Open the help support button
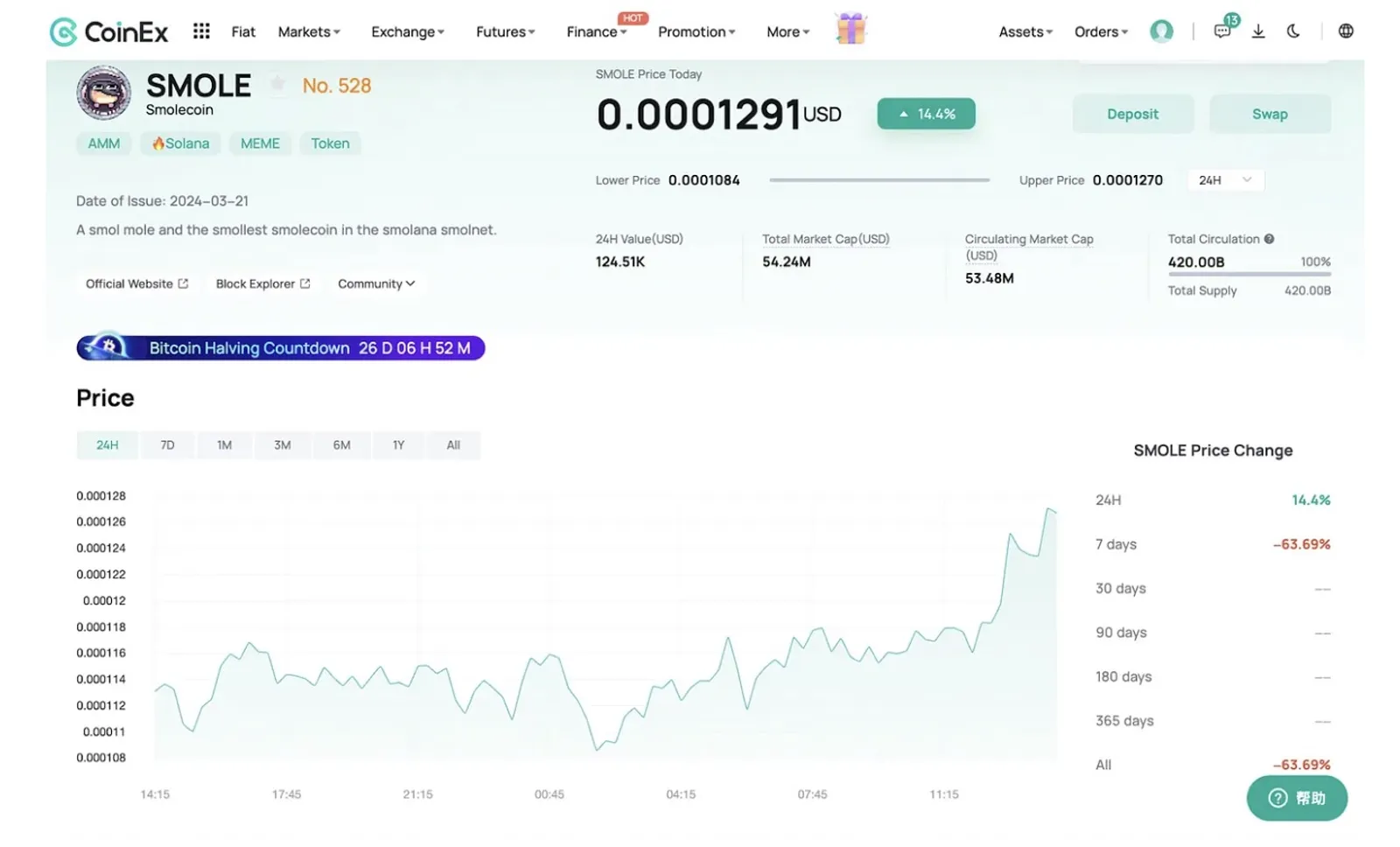Image resolution: width=1400 pixels, height=847 pixels. [1297, 797]
